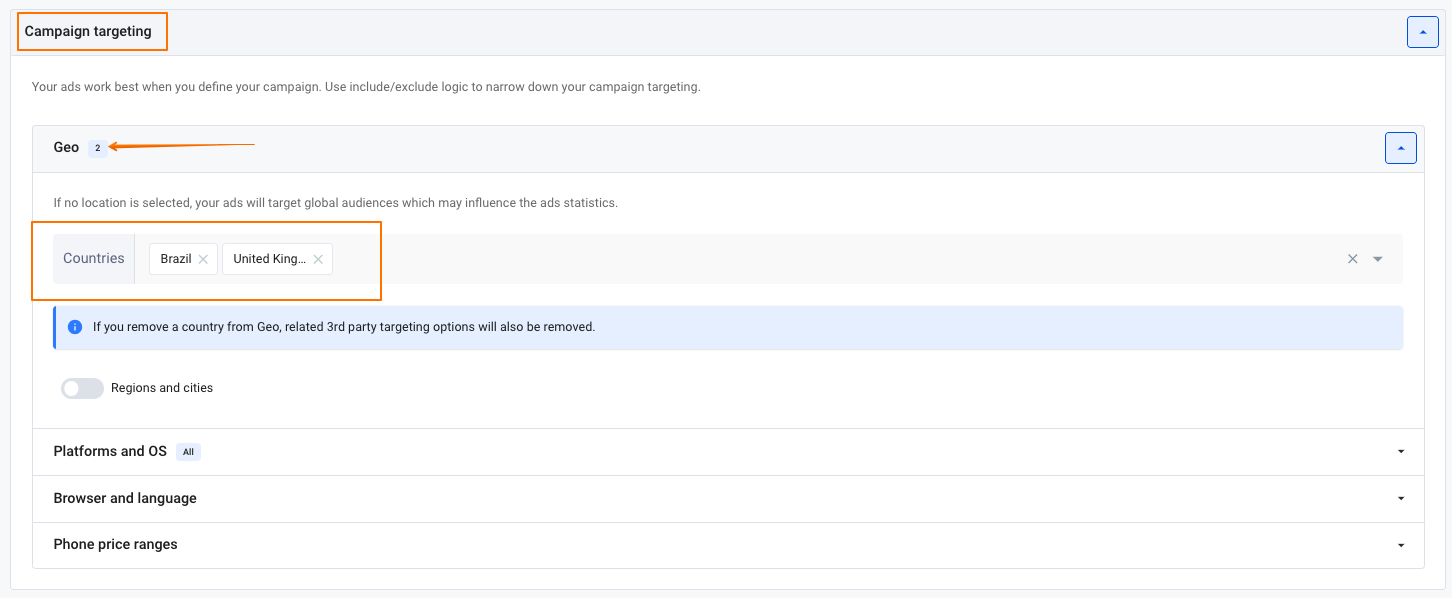Click the All badge beside Platforms and OS
Image resolution: width=1452 pixels, height=598 pixels.
tap(188, 452)
